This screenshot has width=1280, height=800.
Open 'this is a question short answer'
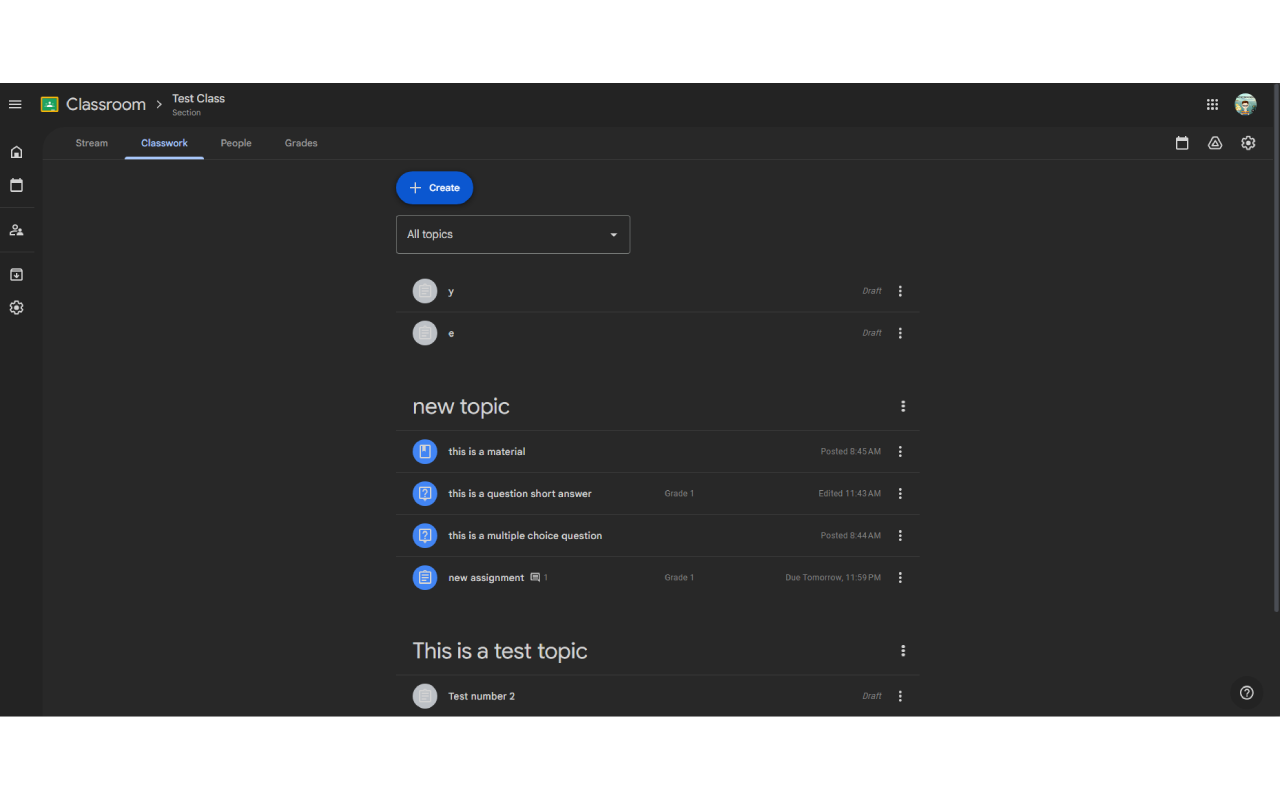[x=520, y=494]
